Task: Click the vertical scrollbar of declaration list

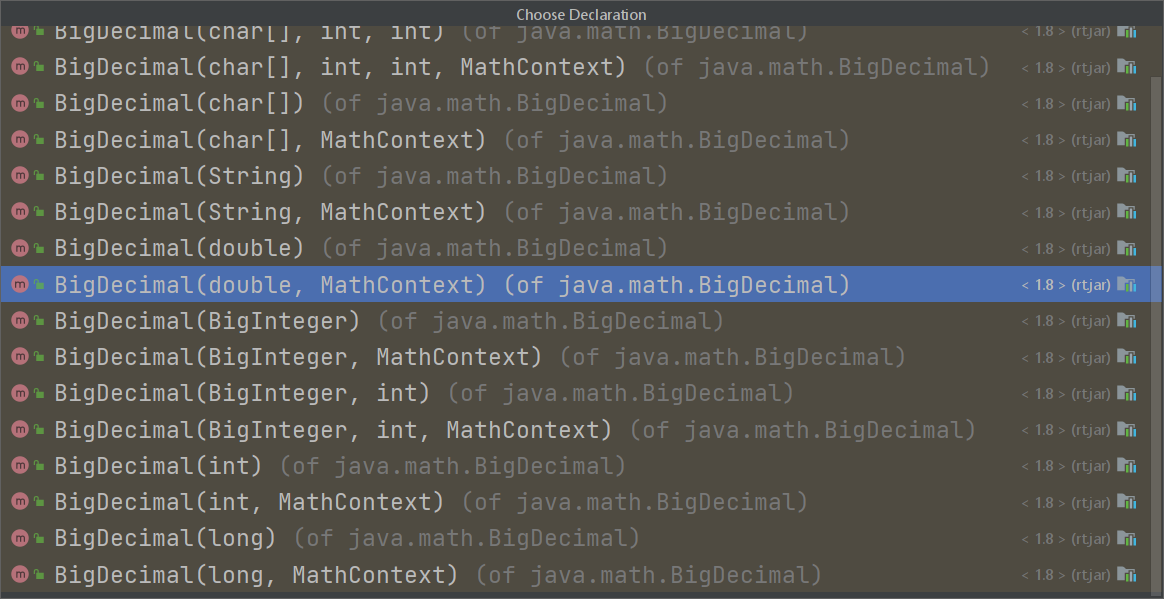Action: [1157, 334]
